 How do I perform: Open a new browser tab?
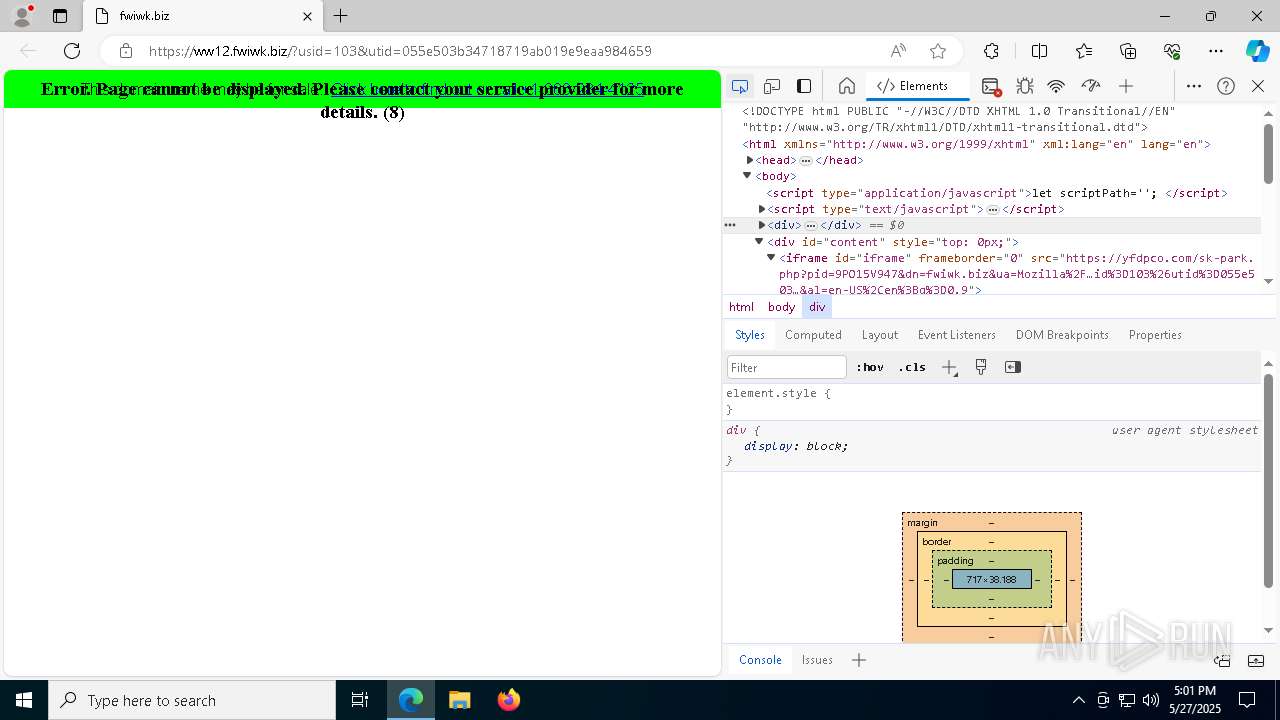[341, 16]
